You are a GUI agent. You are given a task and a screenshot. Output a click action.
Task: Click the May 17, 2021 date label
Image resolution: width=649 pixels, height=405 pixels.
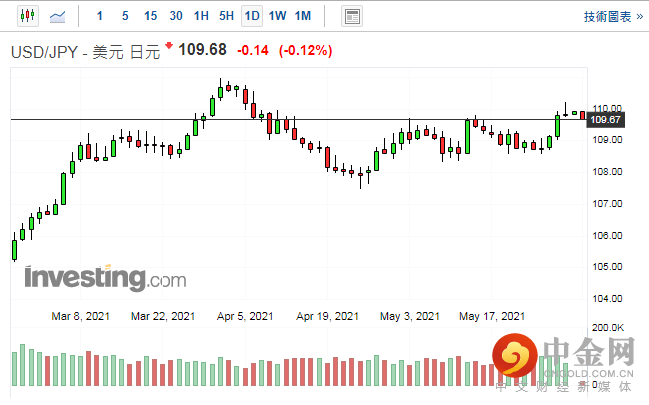[x=492, y=316]
